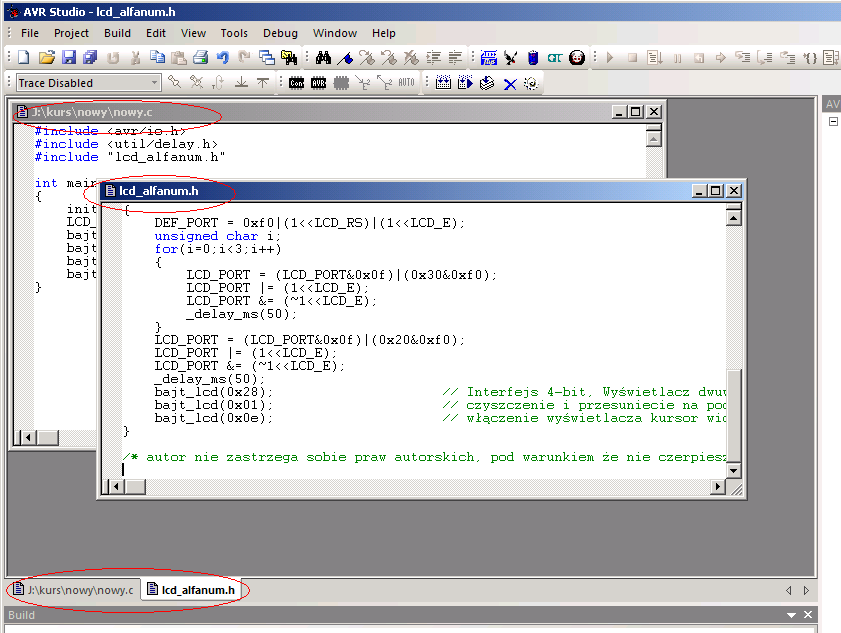The image size is (841, 633).
Task: Save the current file with the floppy icon
Action: [68, 58]
